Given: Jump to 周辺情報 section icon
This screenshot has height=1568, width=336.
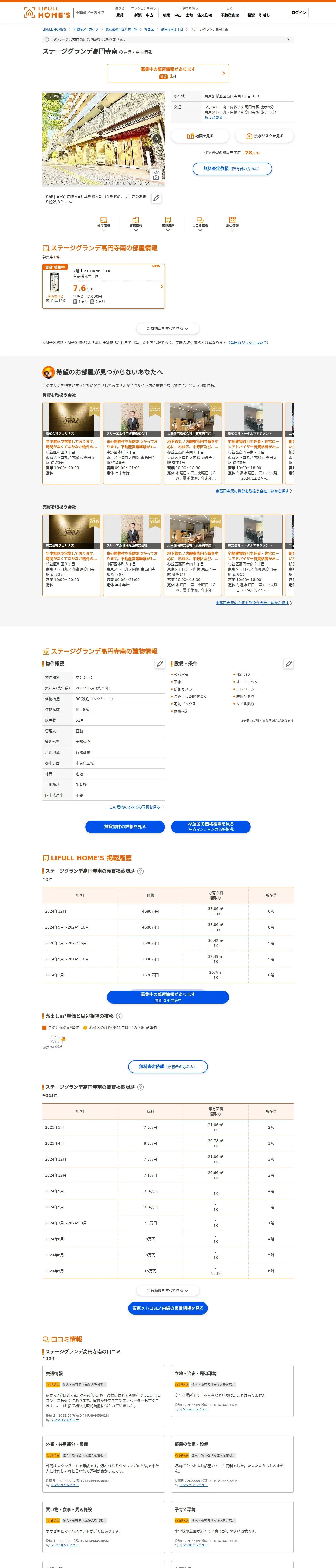Looking at the screenshot, I should [232, 223].
